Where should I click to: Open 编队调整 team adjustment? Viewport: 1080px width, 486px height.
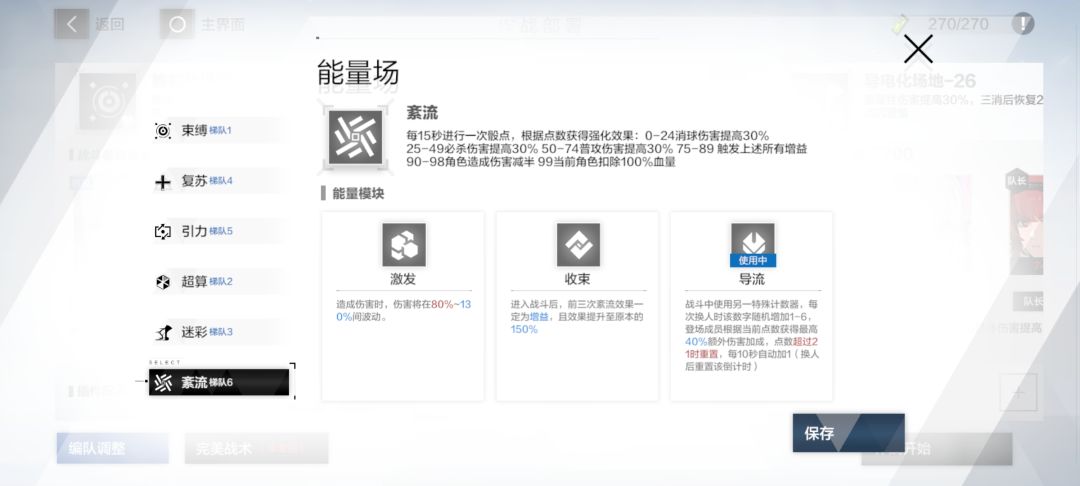(x=112, y=448)
